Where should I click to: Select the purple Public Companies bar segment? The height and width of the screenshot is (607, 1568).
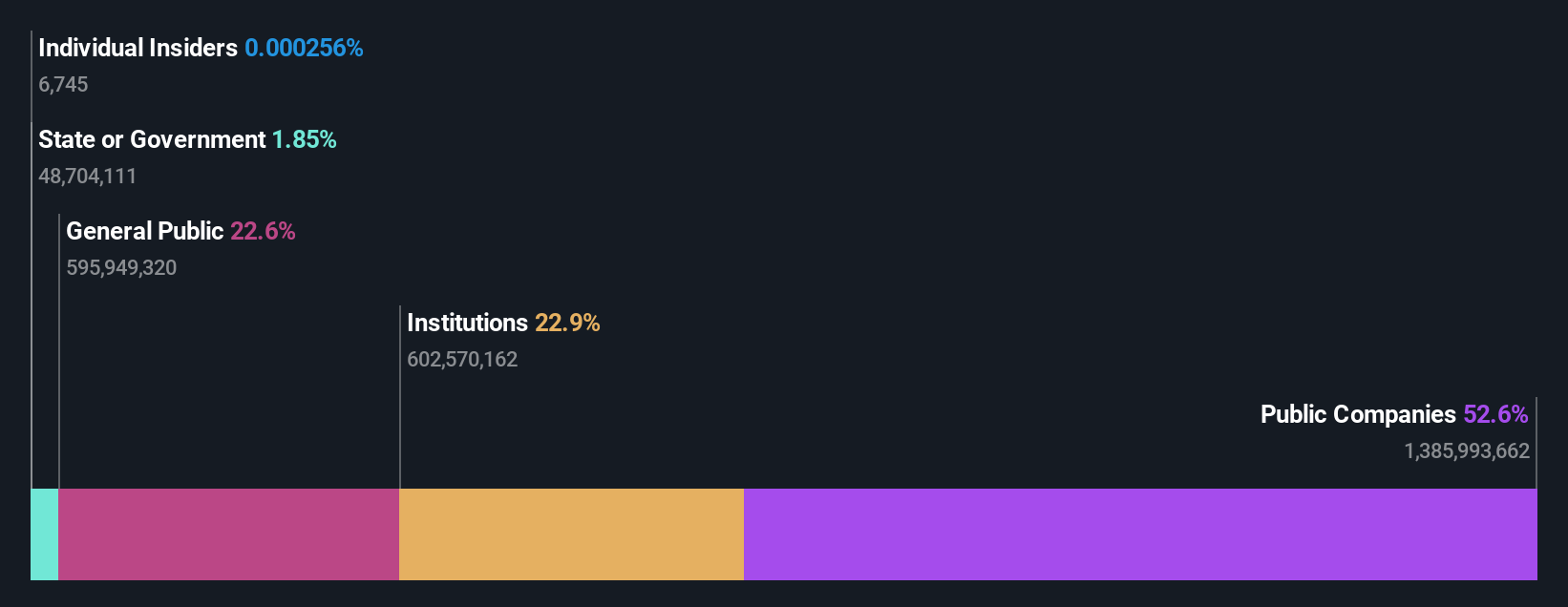tap(1140, 534)
